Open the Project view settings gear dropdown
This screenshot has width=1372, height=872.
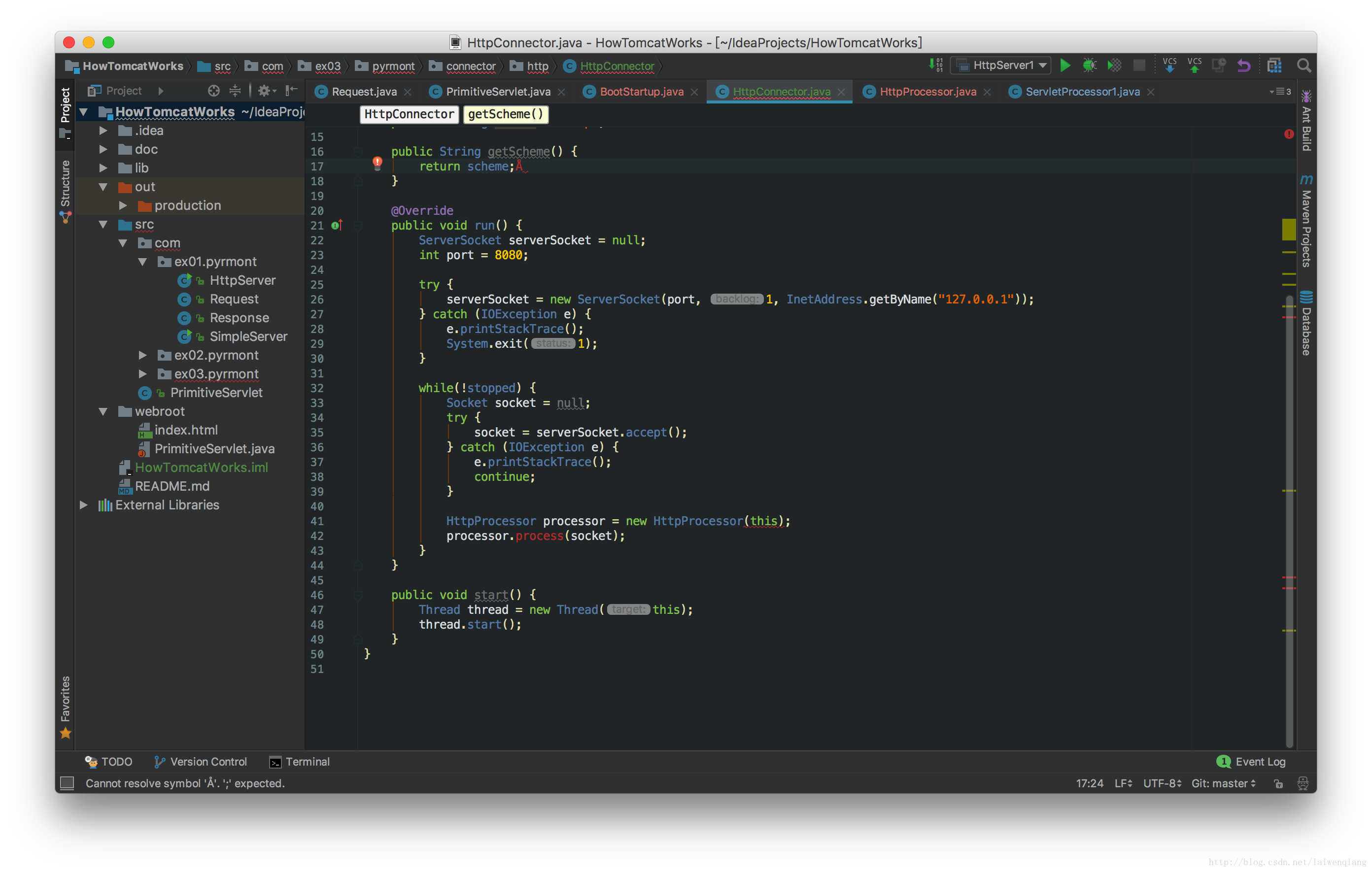click(266, 91)
